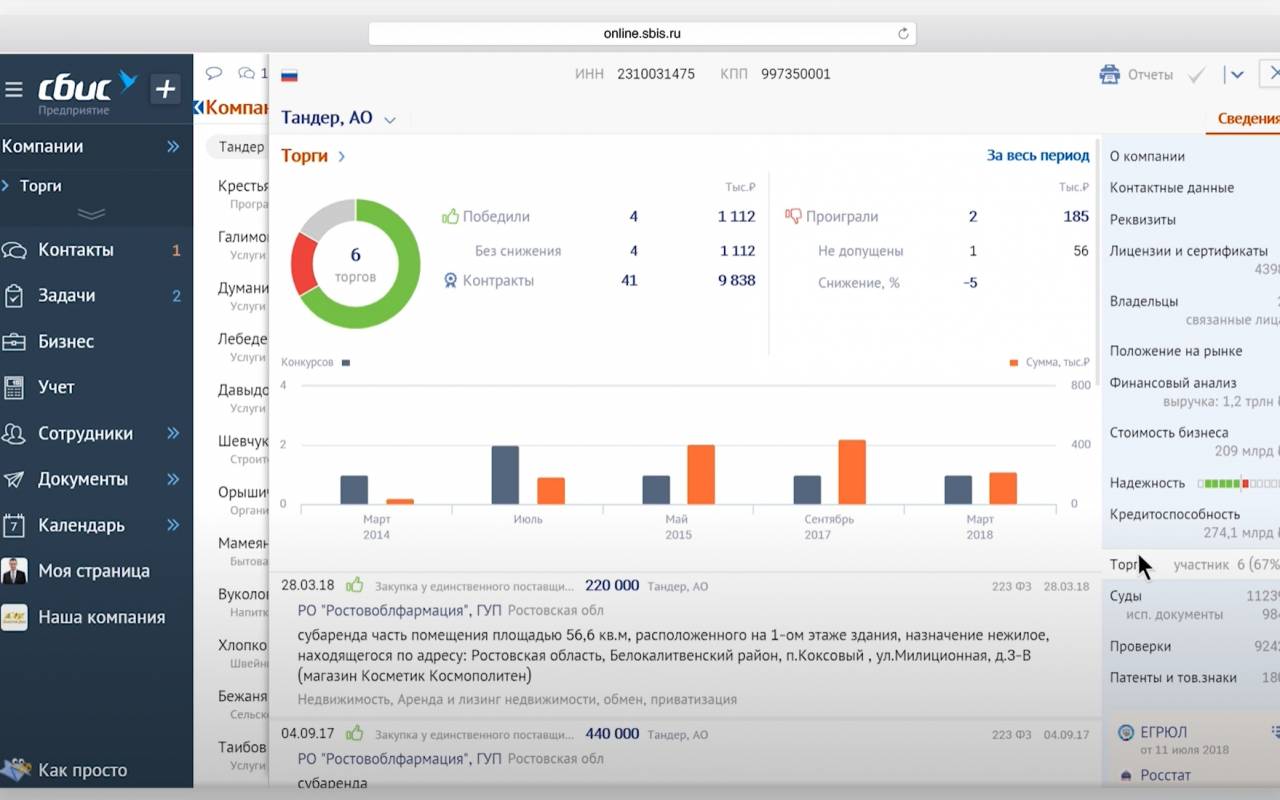This screenshot has height=800, width=1280.
Task: Click the Сотрудники people icon
Action: coord(14,434)
